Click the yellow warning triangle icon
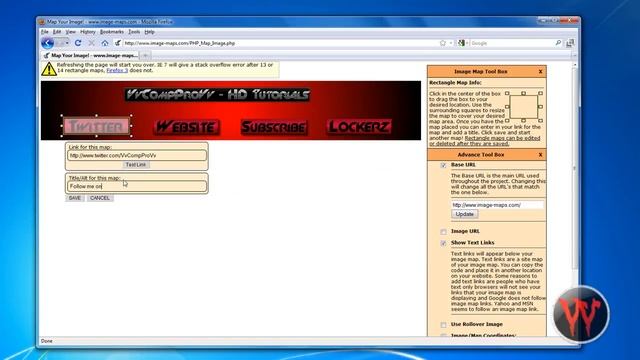Viewport: 640px width, 360px height. (49, 69)
